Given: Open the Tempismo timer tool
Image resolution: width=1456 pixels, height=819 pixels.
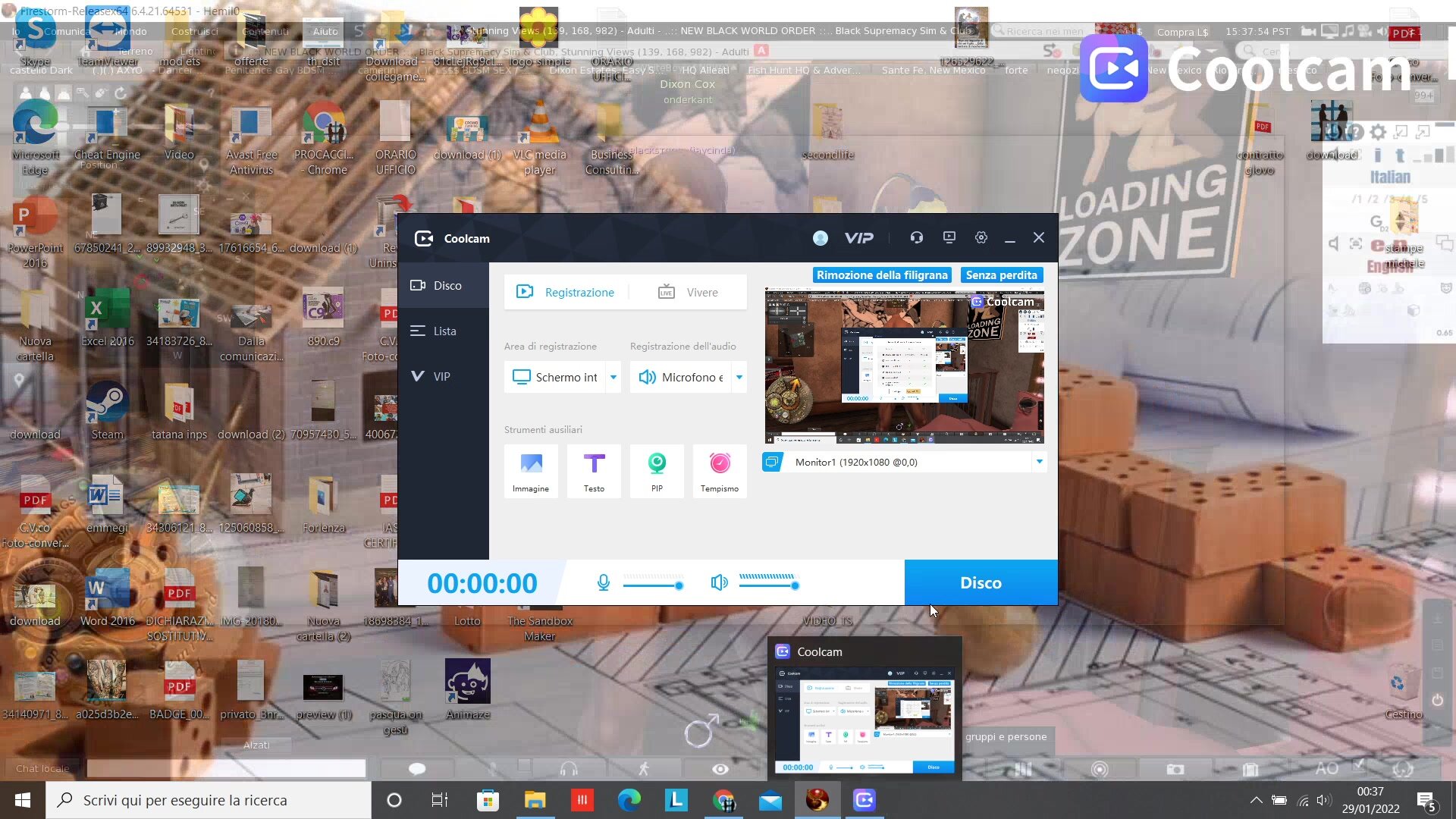Looking at the screenshot, I should 720,470.
